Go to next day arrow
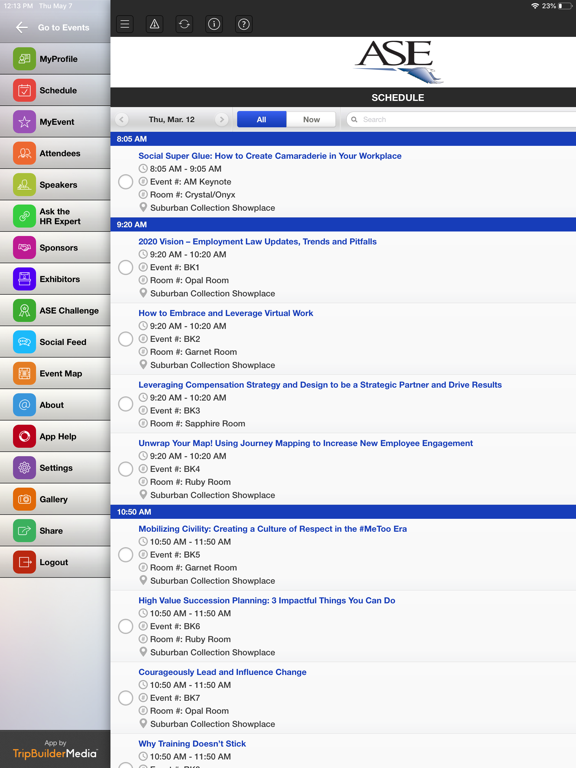The width and height of the screenshot is (576, 768). point(221,120)
